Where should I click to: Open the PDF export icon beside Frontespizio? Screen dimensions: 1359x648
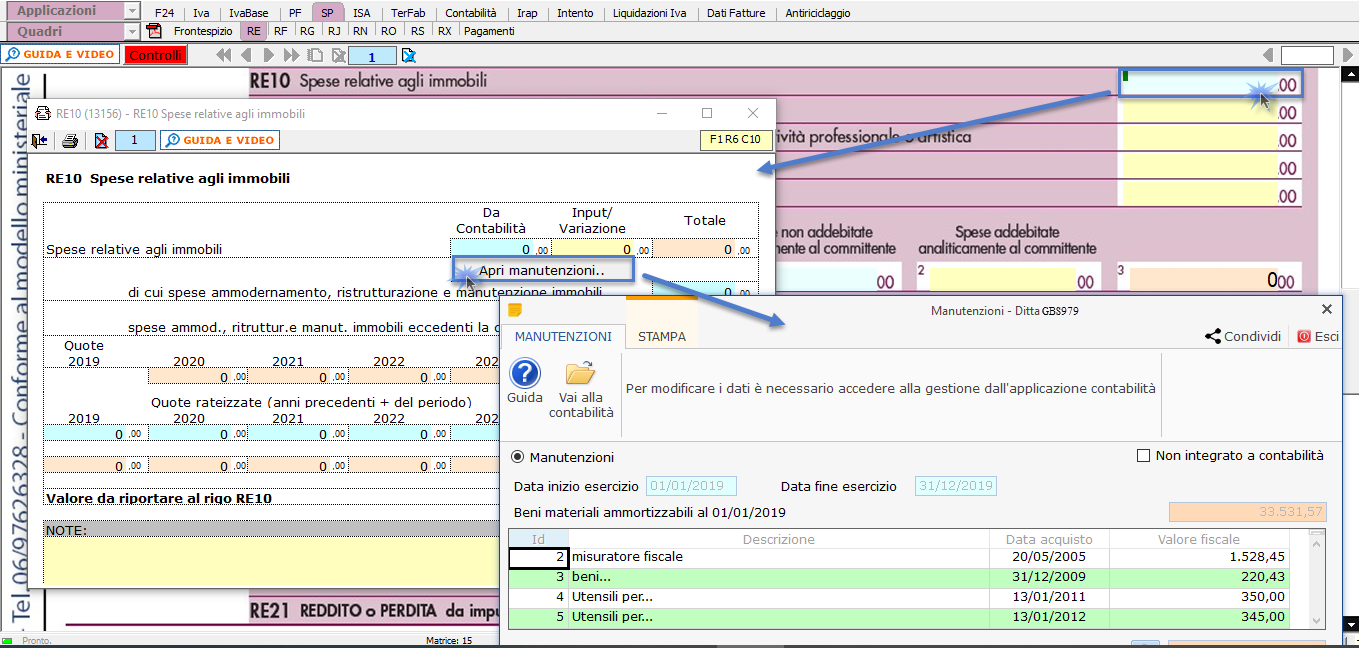coord(154,31)
